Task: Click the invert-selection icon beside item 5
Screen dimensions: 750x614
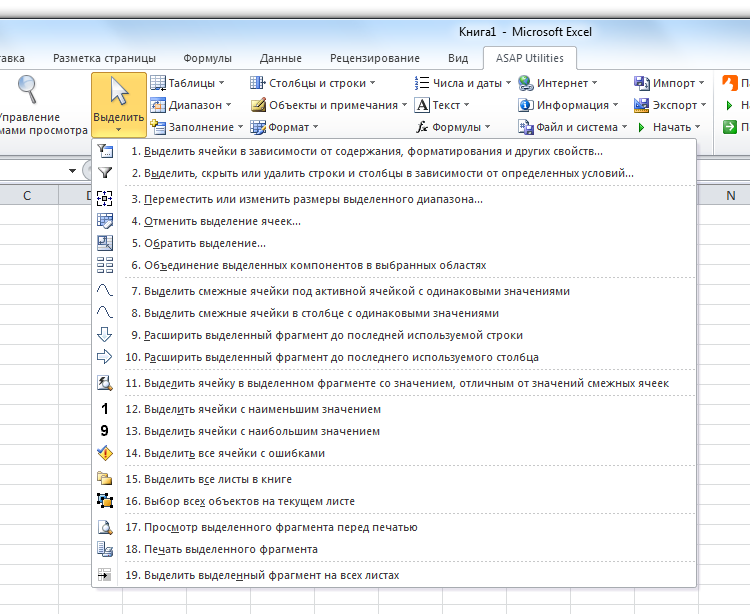Action: coord(105,243)
